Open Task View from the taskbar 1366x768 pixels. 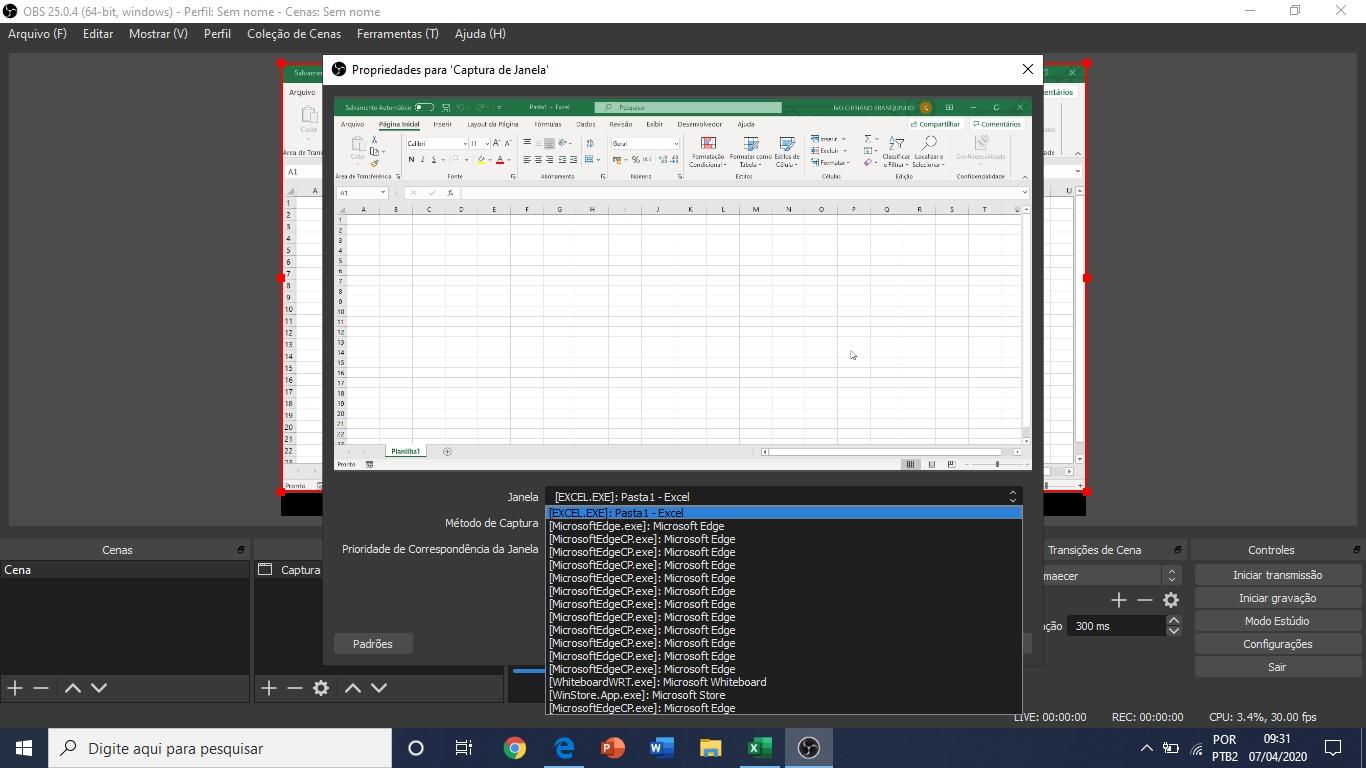464,748
